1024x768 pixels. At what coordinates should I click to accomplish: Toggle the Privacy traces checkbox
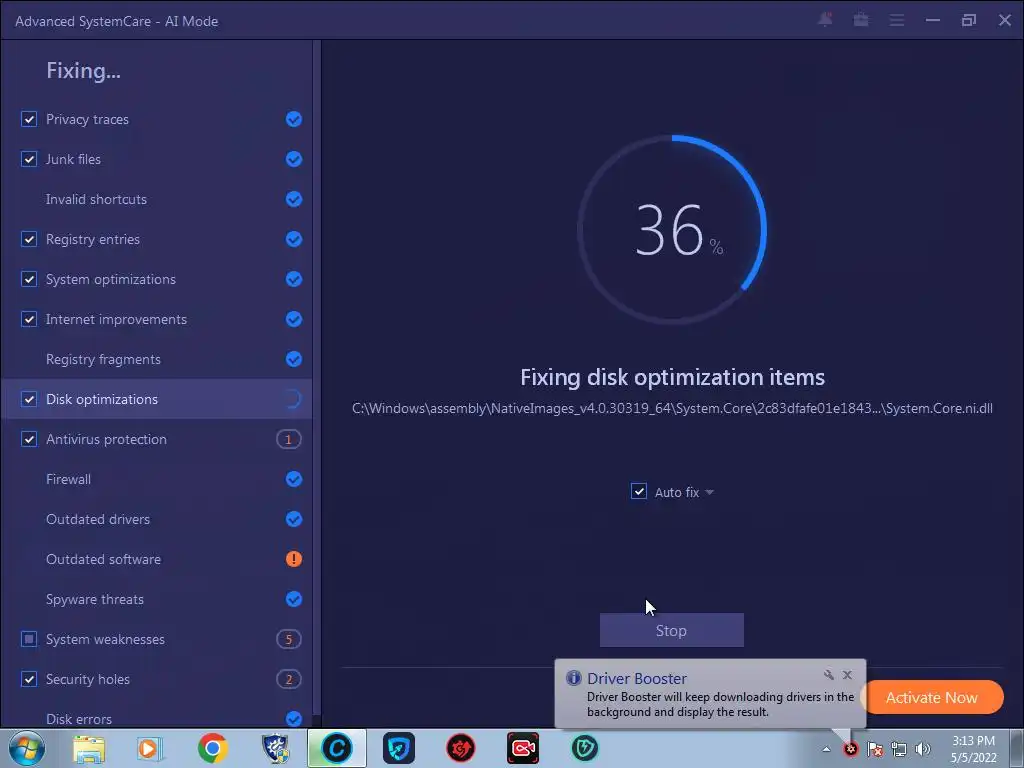tap(29, 119)
